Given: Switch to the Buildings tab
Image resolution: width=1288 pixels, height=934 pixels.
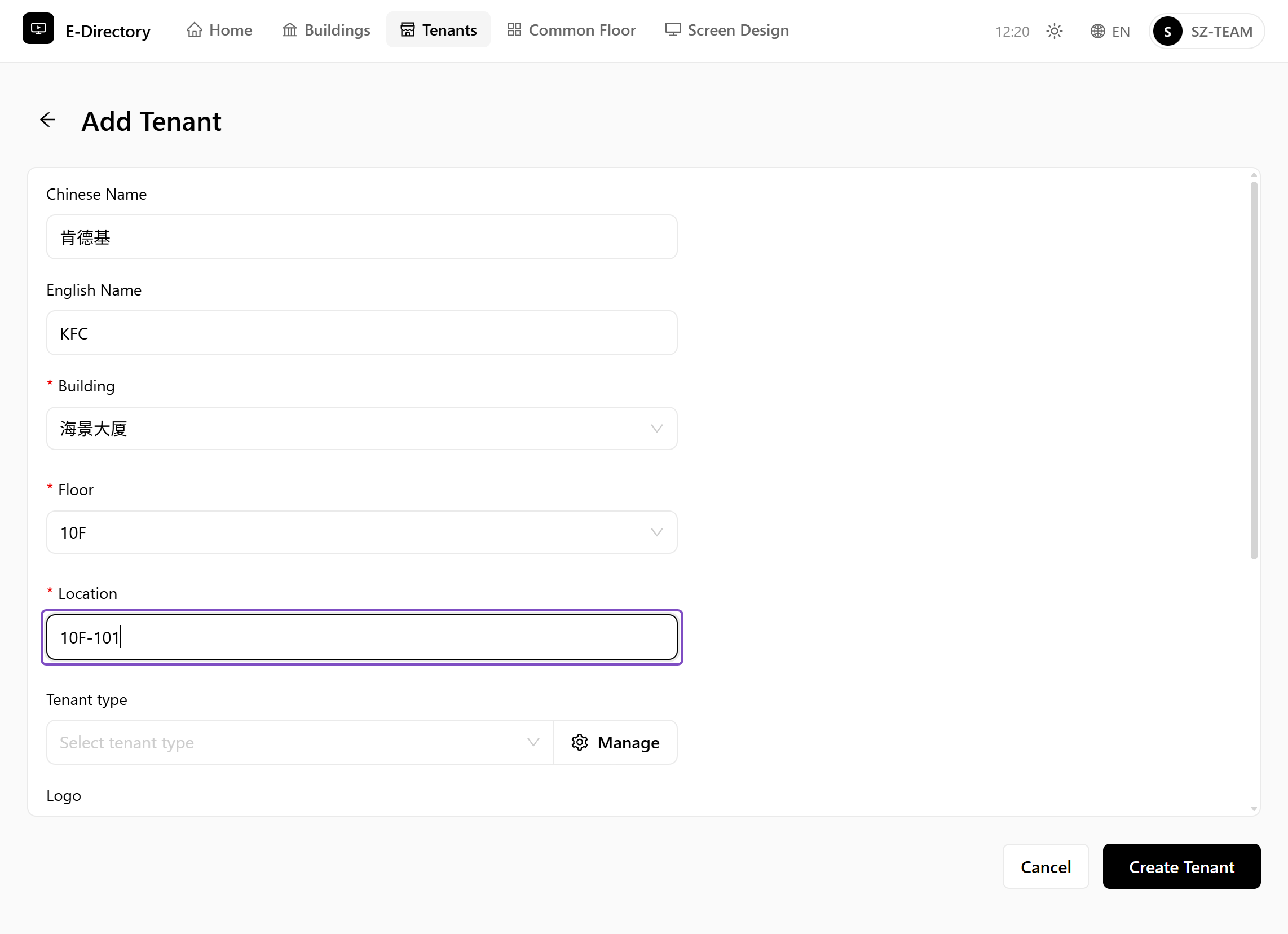Looking at the screenshot, I should (326, 30).
